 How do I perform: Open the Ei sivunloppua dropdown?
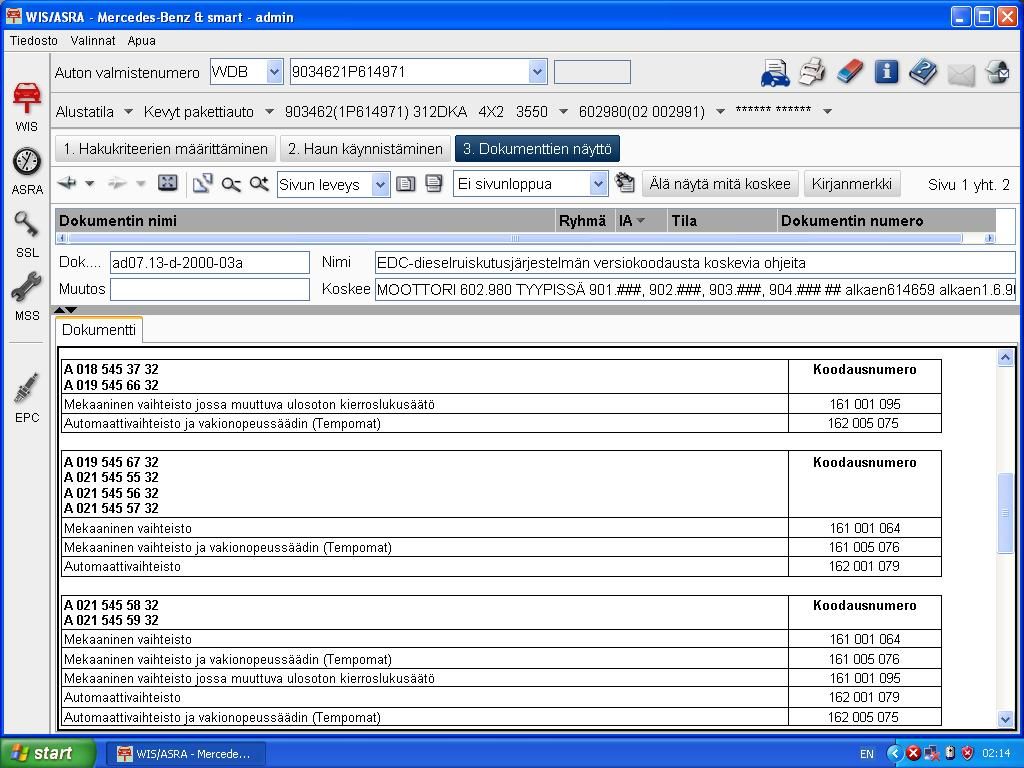pos(598,184)
